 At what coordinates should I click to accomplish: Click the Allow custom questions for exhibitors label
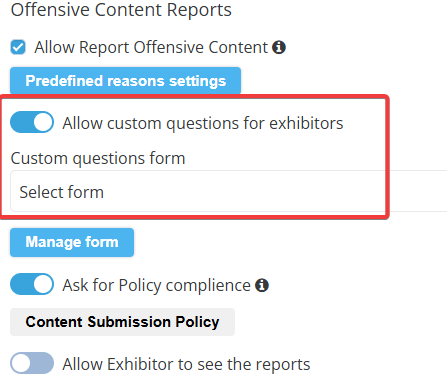(x=203, y=123)
